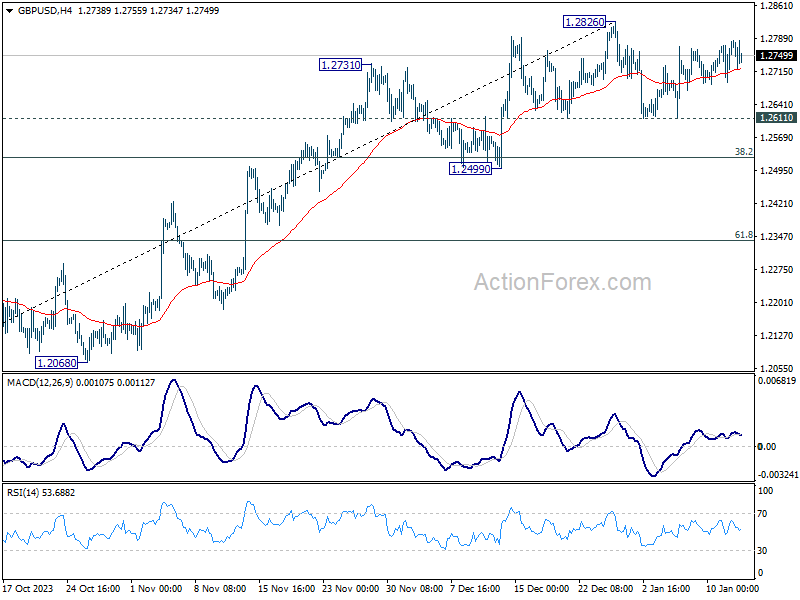Click the 1.20680 bottom price label
800x600 pixels.
pyautogui.click(x=57, y=363)
